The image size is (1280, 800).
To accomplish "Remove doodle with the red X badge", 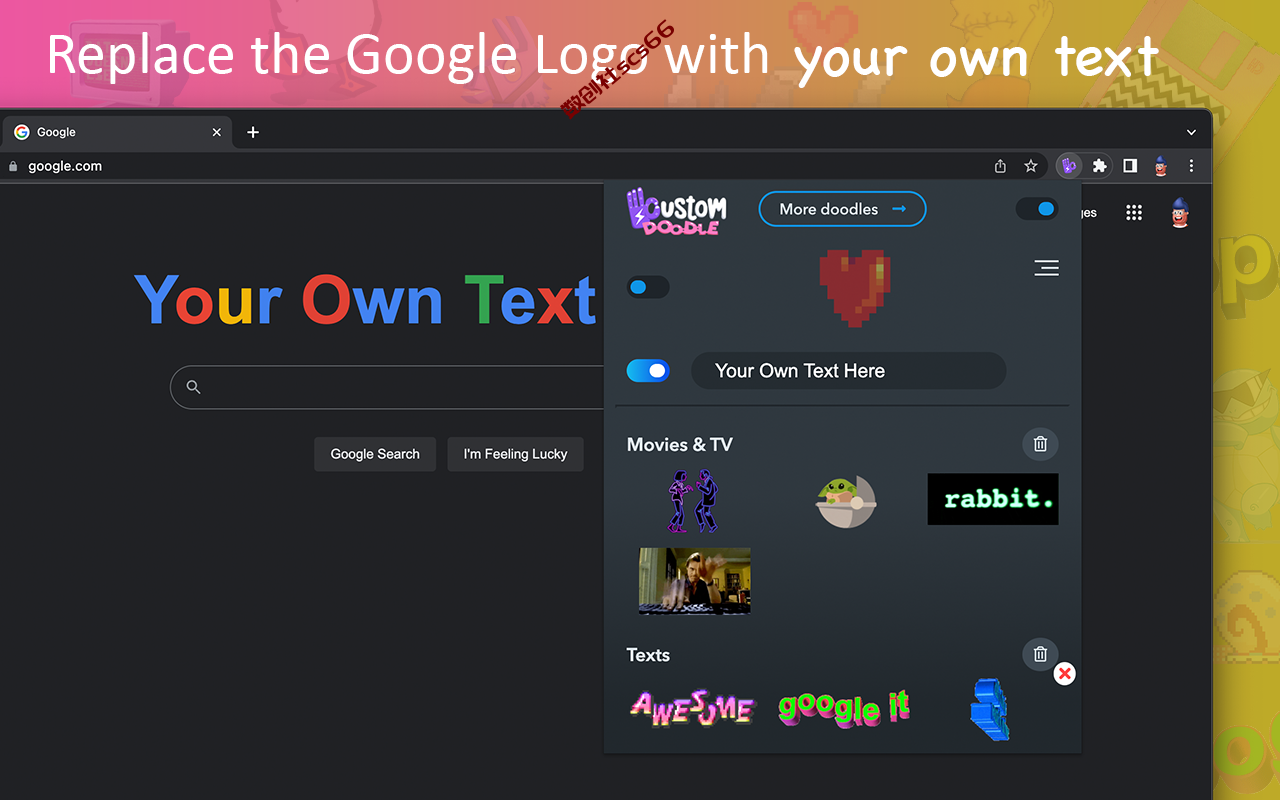I will [1065, 674].
